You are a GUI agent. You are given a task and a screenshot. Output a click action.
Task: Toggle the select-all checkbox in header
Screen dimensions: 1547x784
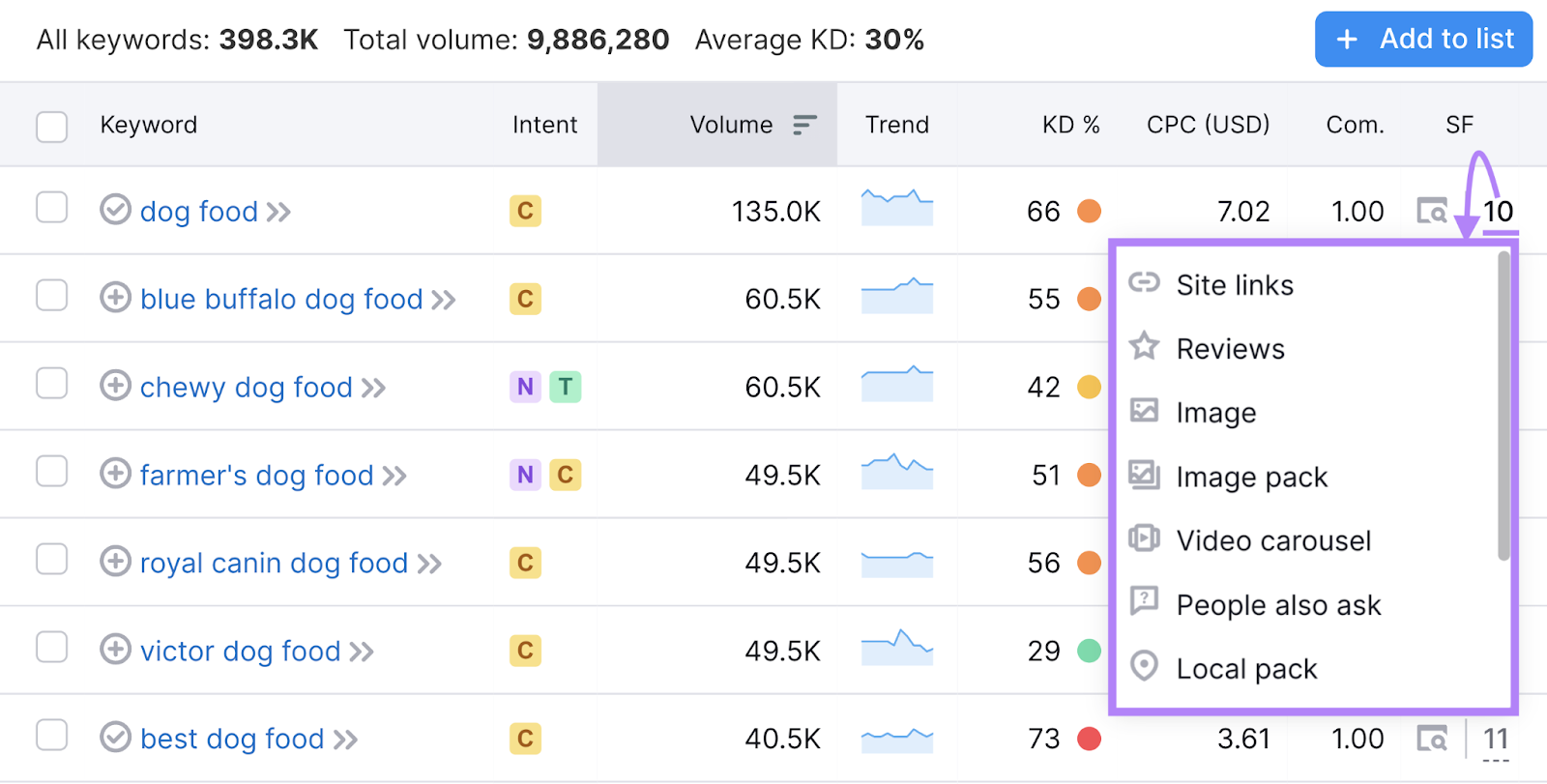coord(51,127)
